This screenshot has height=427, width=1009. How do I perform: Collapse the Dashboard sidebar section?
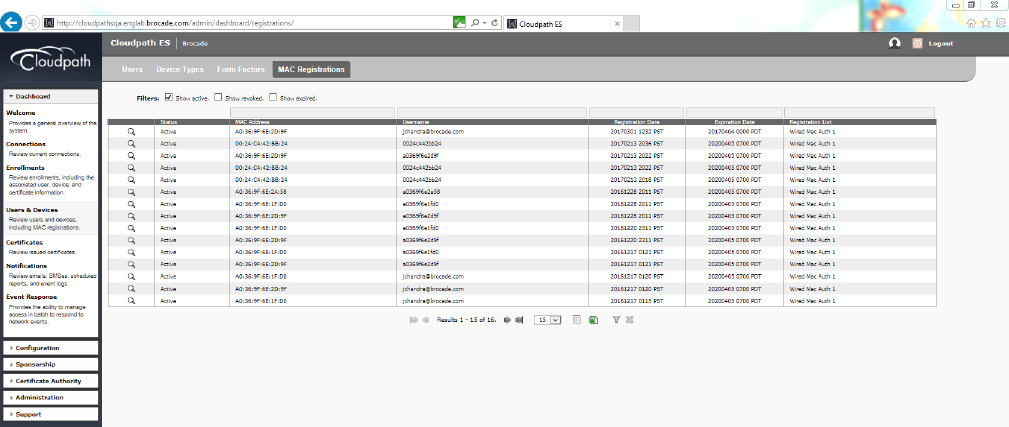51,96
